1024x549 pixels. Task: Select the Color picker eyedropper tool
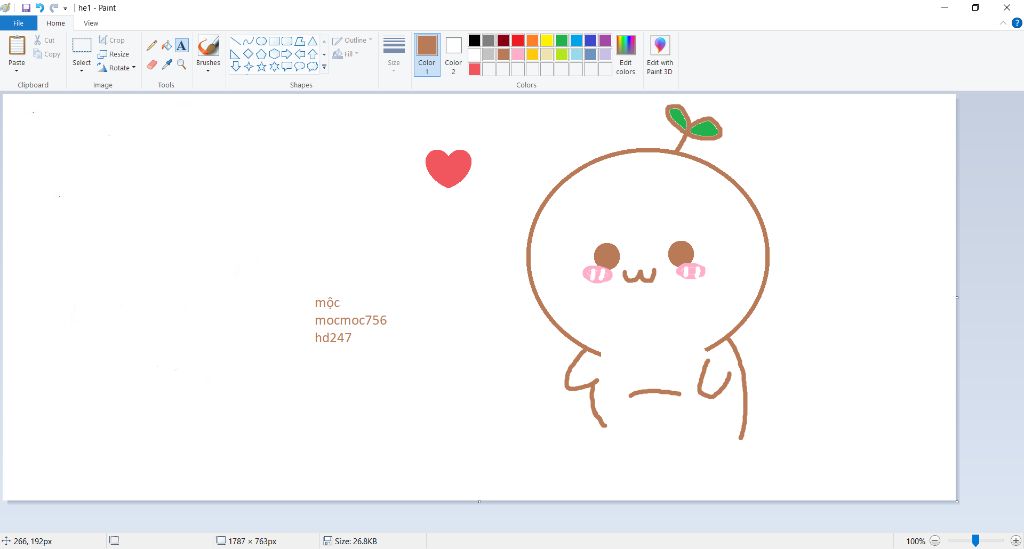[x=167, y=64]
